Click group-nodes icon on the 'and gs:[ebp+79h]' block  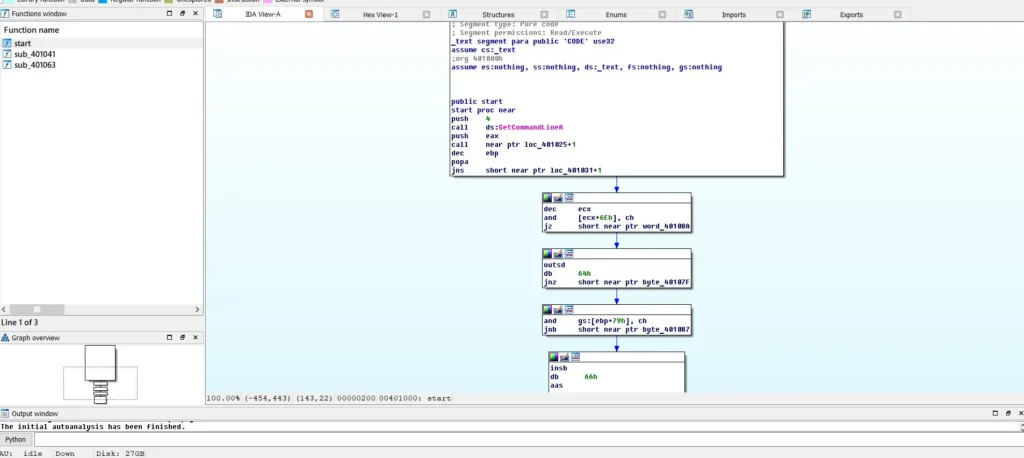pos(569,310)
